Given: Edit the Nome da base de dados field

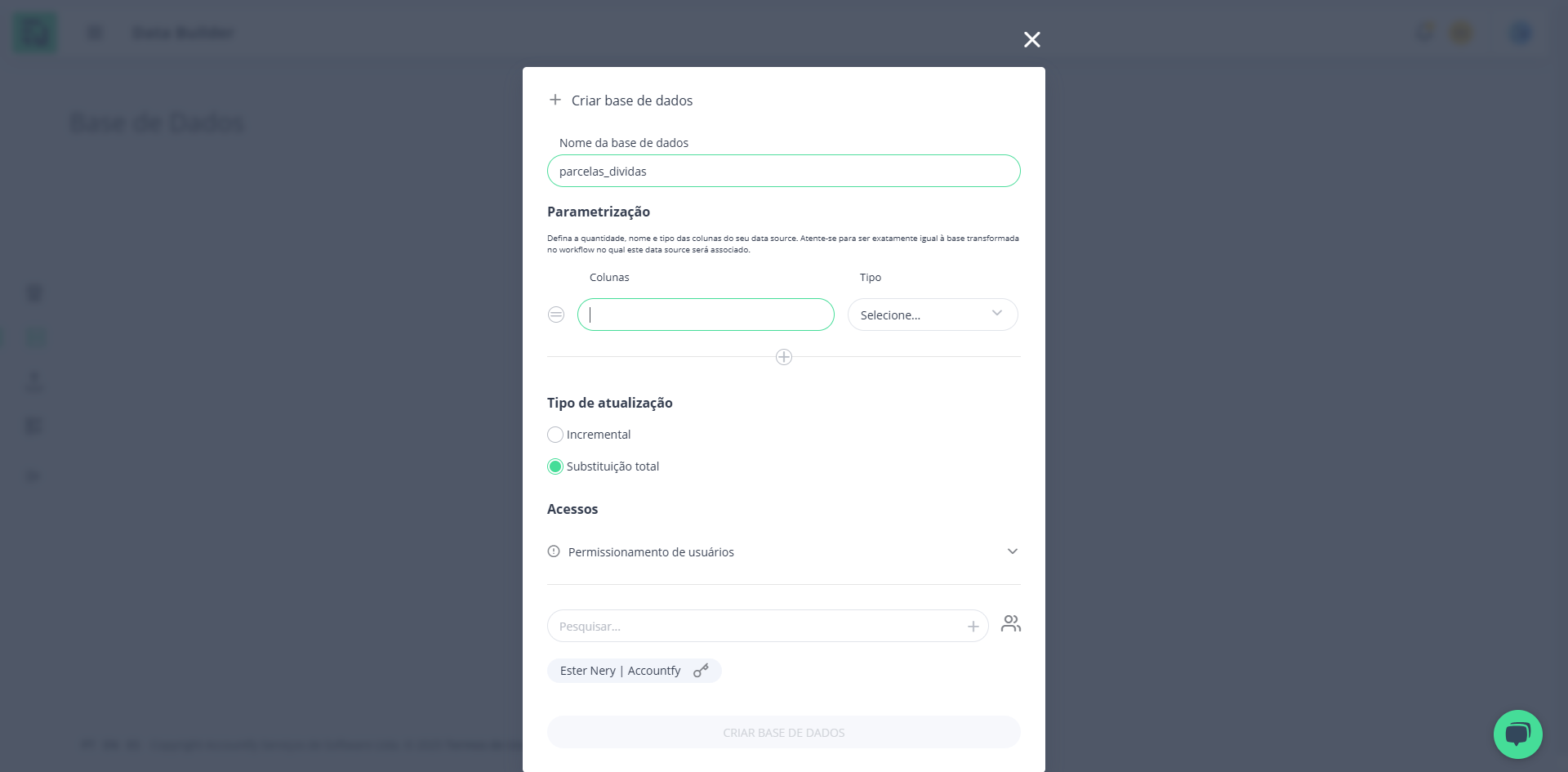Looking at the screenshot, I should click(784, 171).
